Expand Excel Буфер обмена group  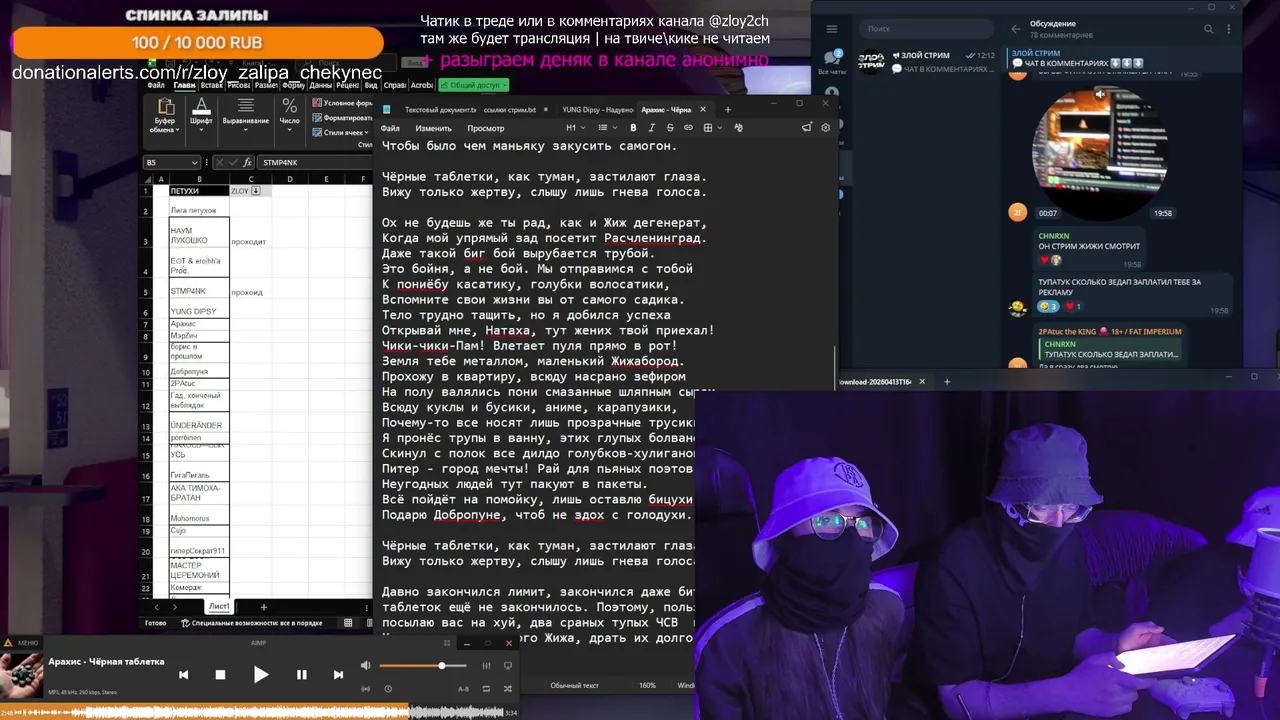pos(164,117)
